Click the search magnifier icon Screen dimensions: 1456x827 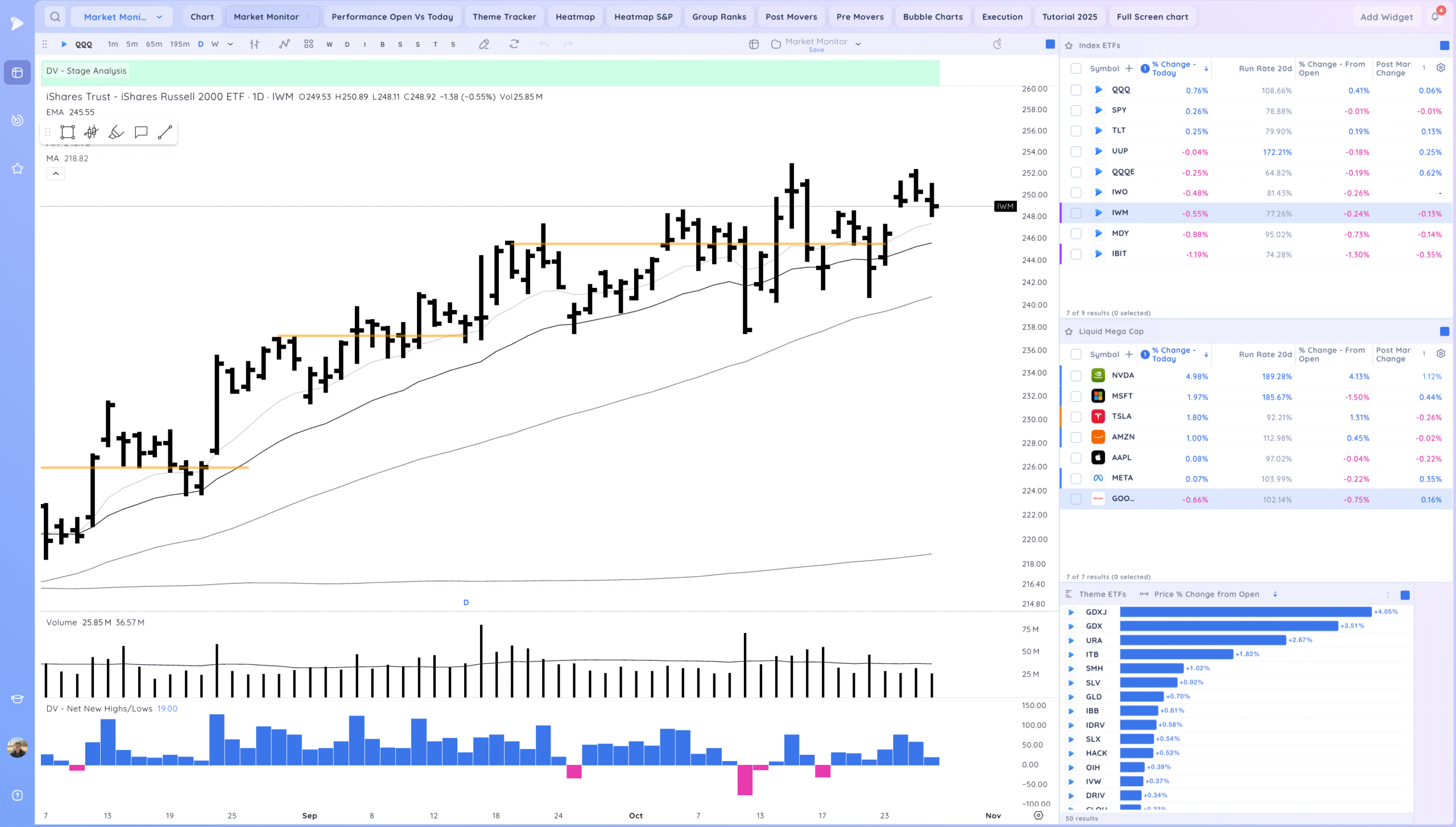[x=55, y=16]
